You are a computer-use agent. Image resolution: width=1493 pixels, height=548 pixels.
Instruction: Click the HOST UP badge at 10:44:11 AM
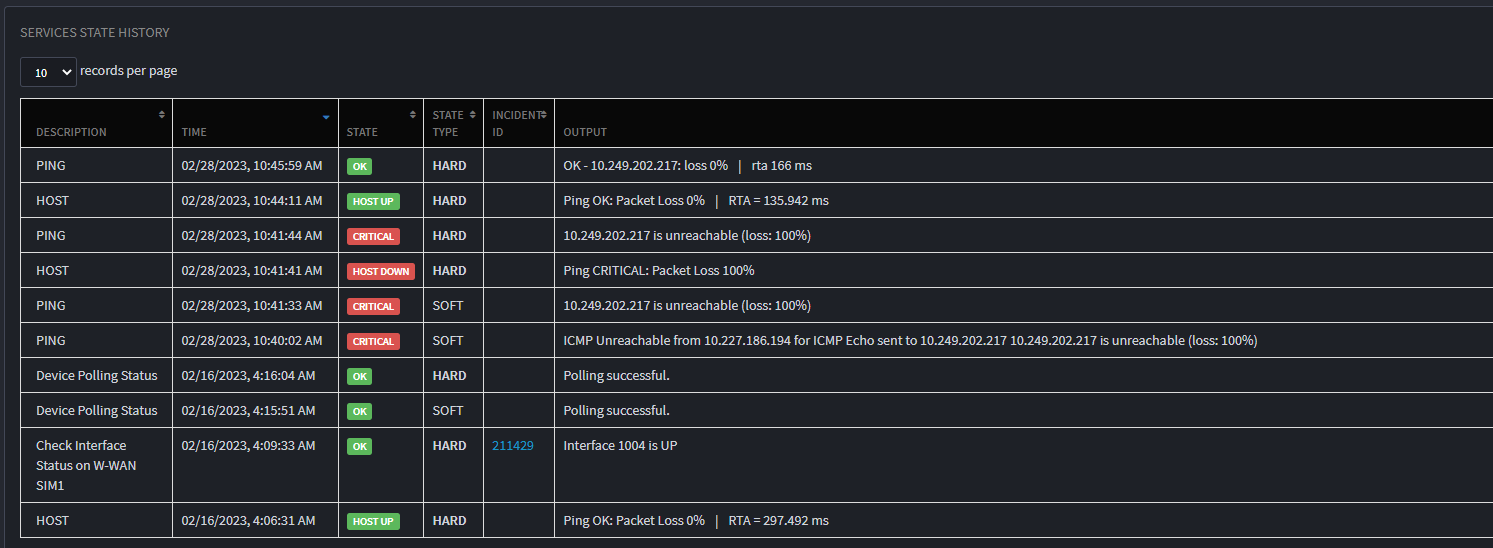(x=373, y=201)
